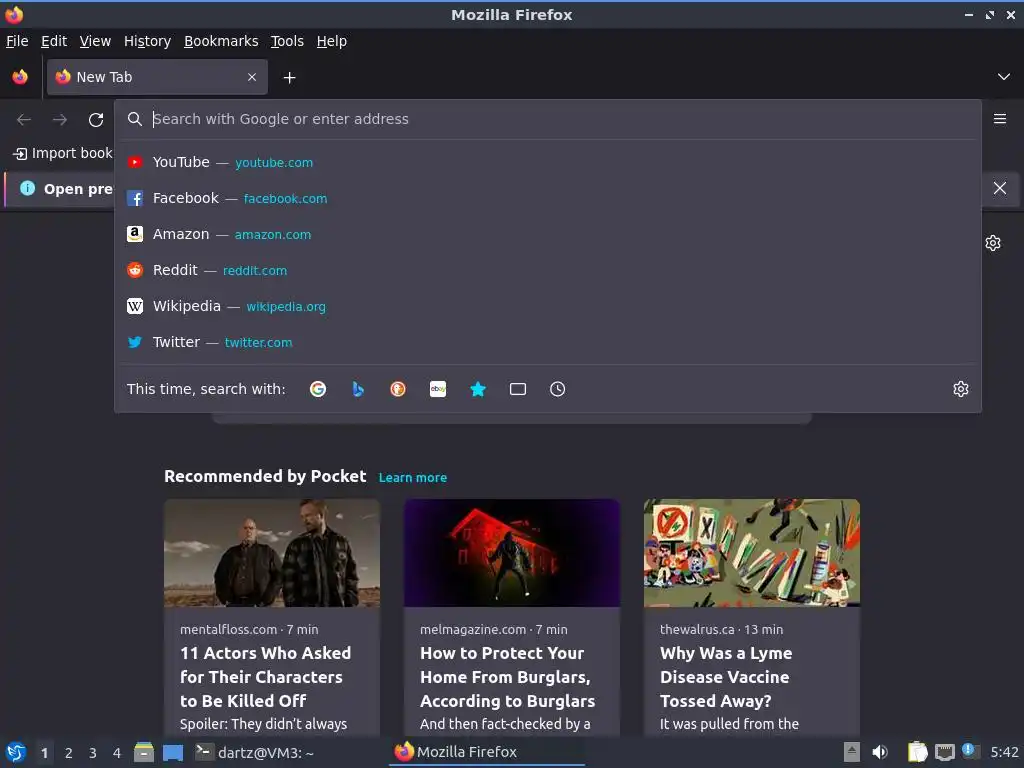Viewport: 1024px width, 768px height.
Task: Open 'How to Protect Your Home' article
Action: pyautogui.click(x=507, y=677)
